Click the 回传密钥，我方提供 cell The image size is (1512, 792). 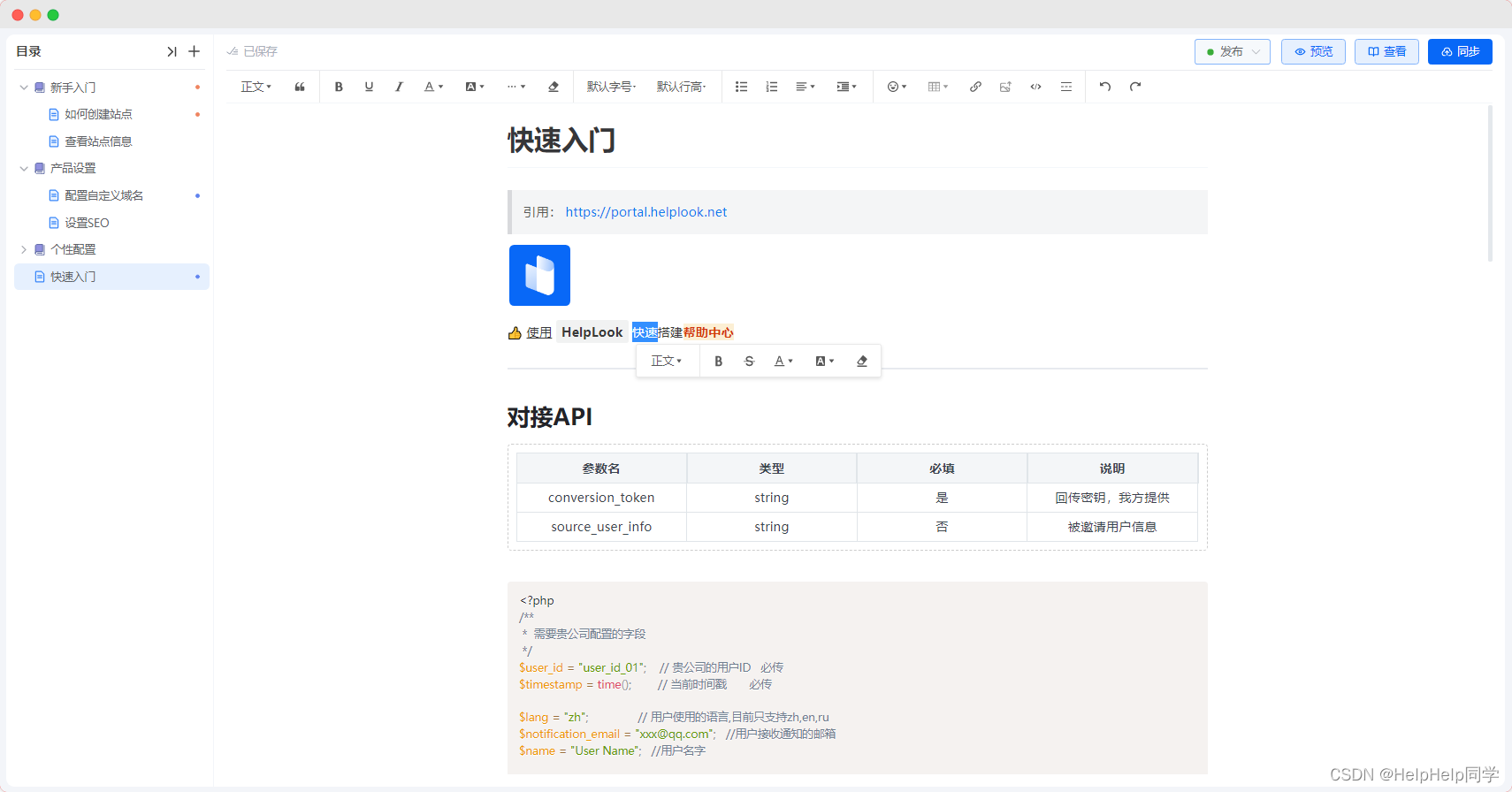(1112, 498)
